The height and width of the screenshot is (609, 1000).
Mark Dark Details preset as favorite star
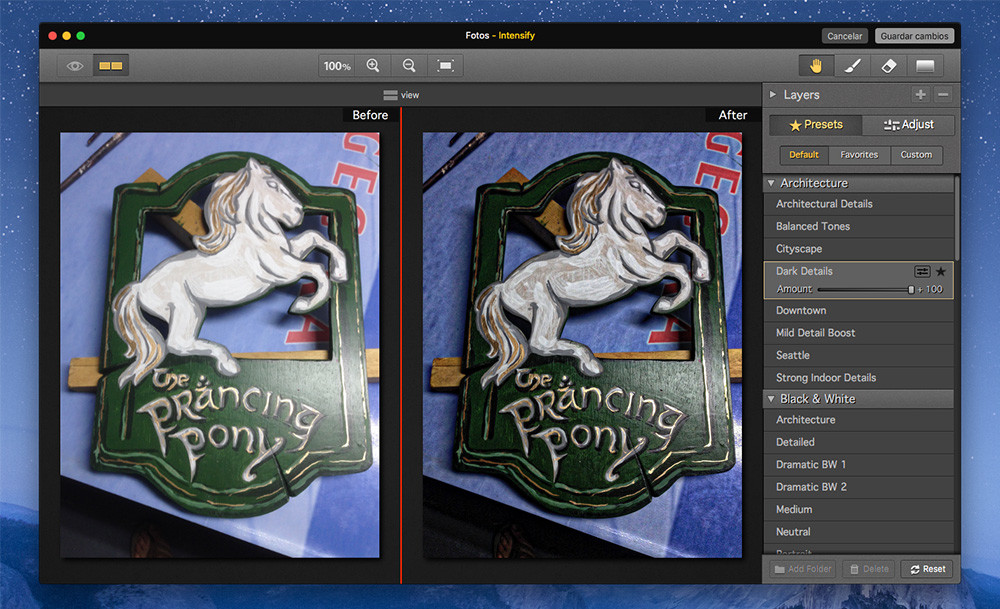(x=941, y=272)
